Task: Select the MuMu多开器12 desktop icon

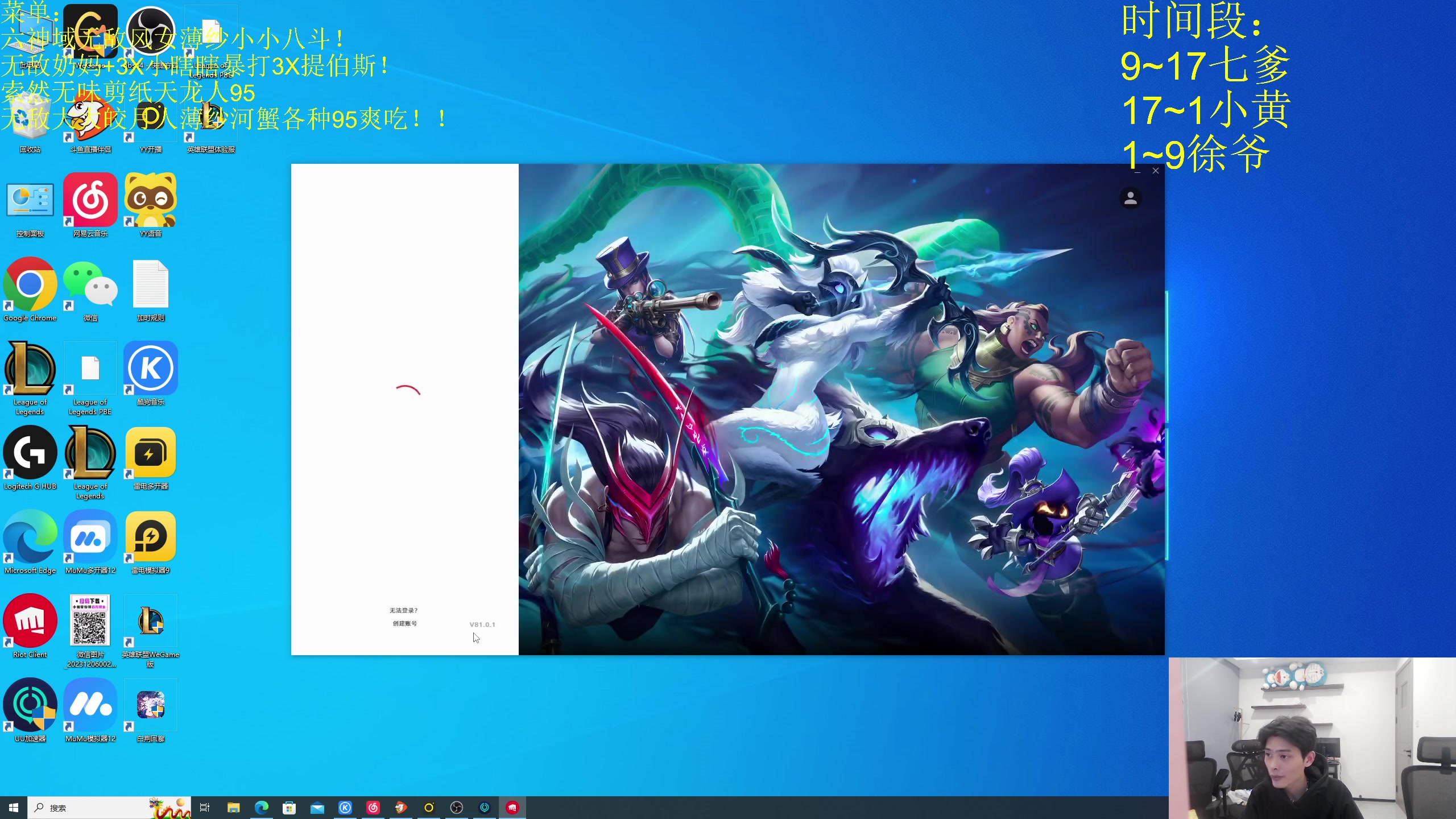Action: (90, 543)
